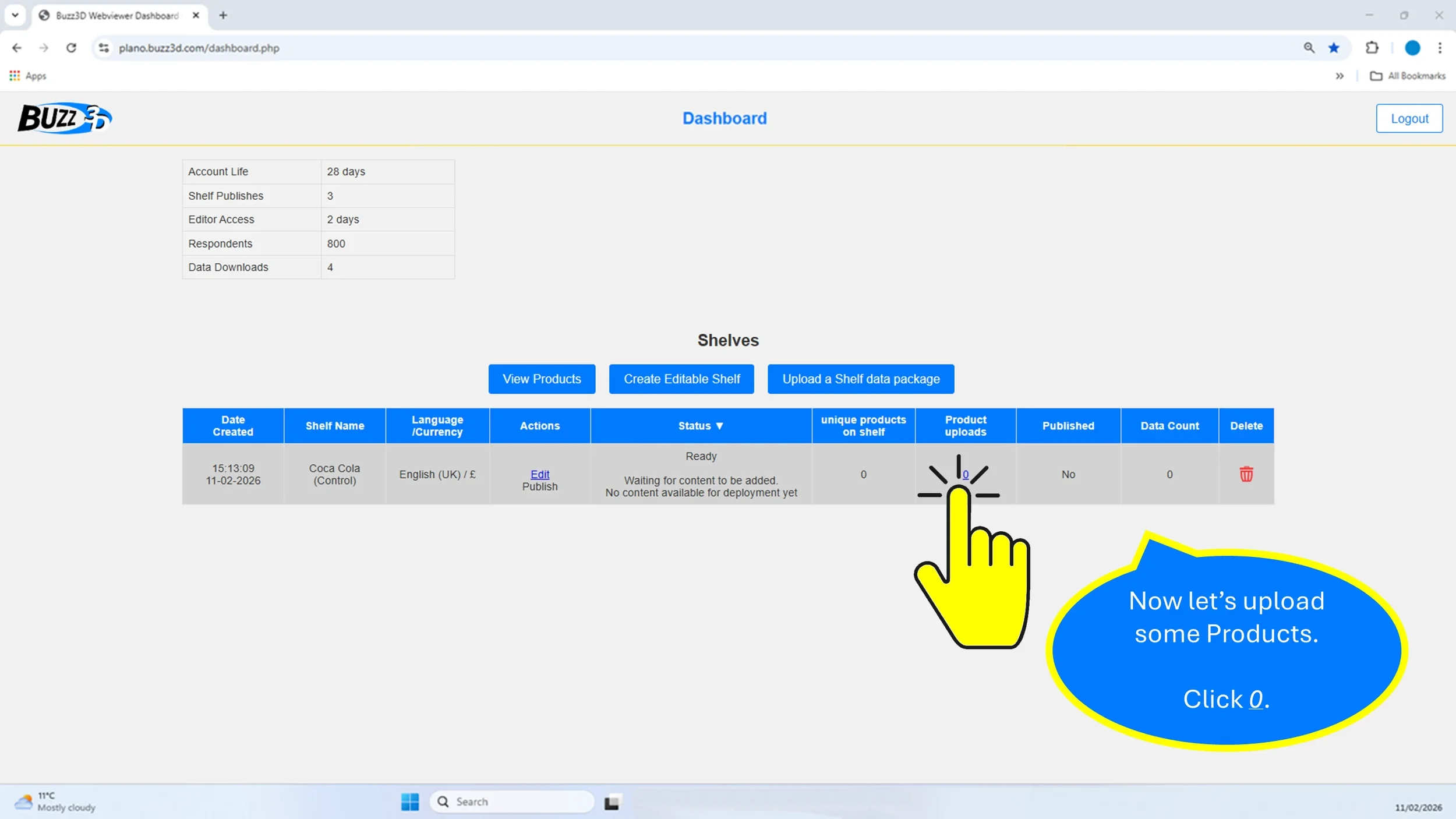The image size is (1456, 819).
Task: Delete the Coca Cola shelf via trash icon
Action: [x=1246, y=474]
